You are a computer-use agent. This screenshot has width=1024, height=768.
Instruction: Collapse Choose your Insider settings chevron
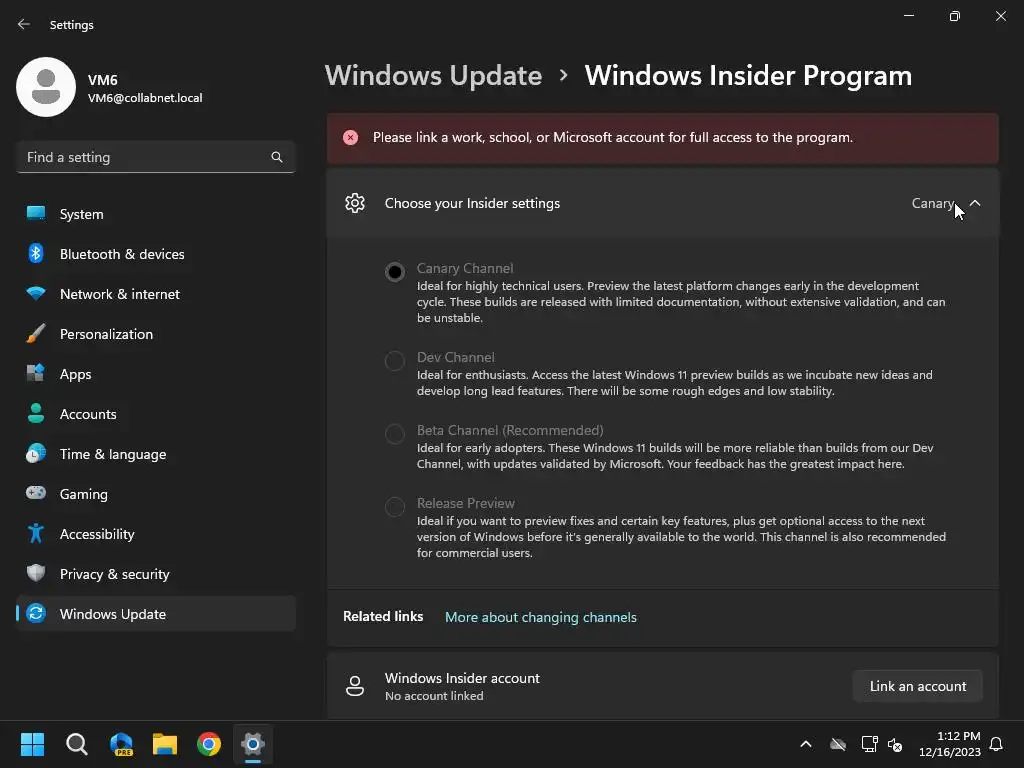(x=974, y=203)
